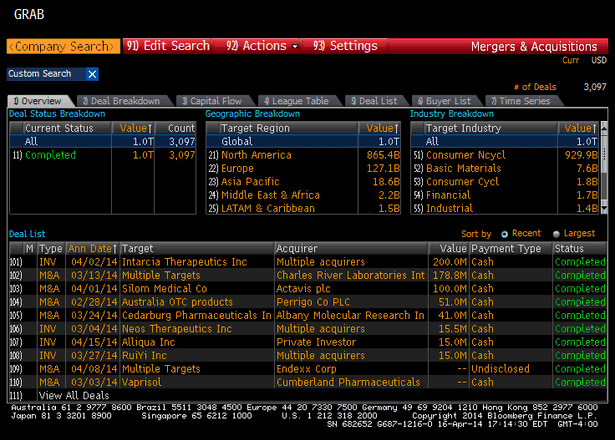Screen dimensions: 615x440
Task: Sort Geographic Breakdown by Value header
Action: 379,128
